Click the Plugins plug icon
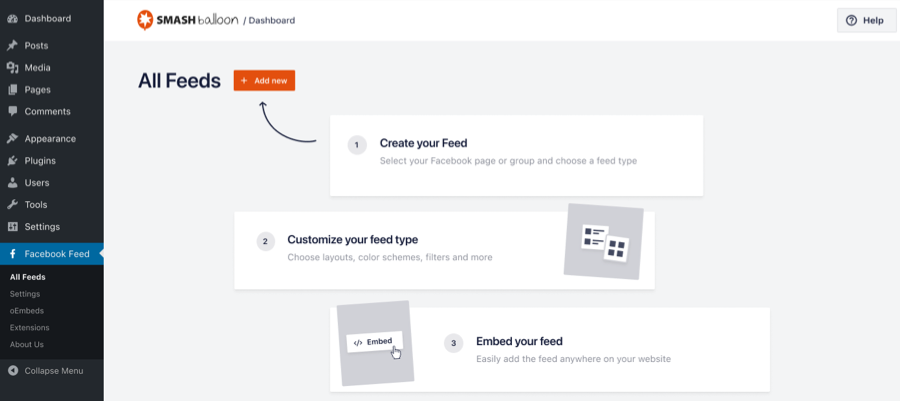Screen dimensions: 900x401 [12, 161]
